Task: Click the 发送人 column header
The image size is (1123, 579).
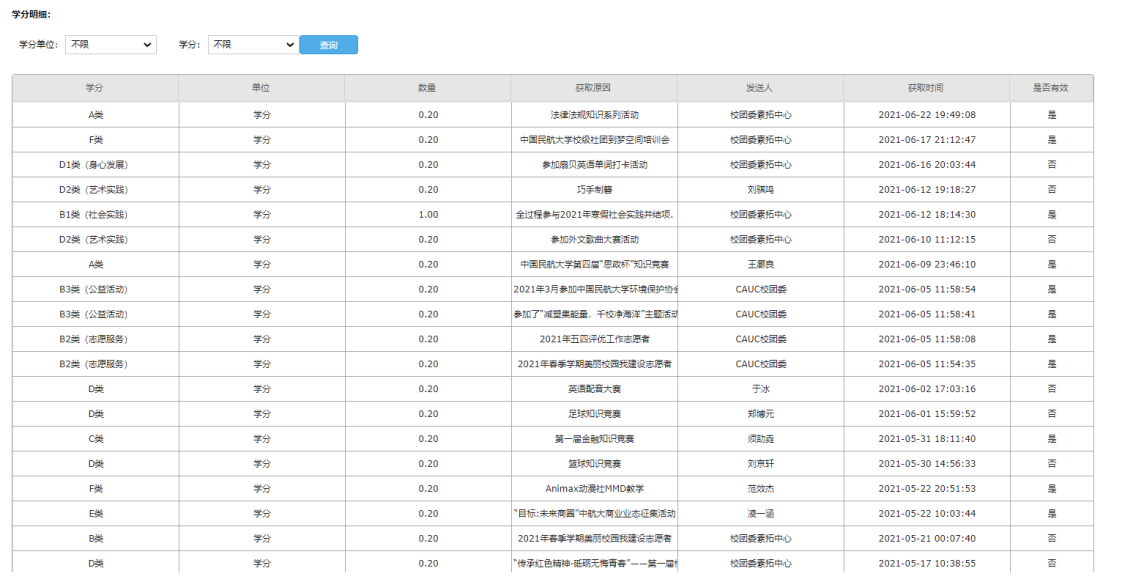Action: pyautogui.click(x=760, y=88)
